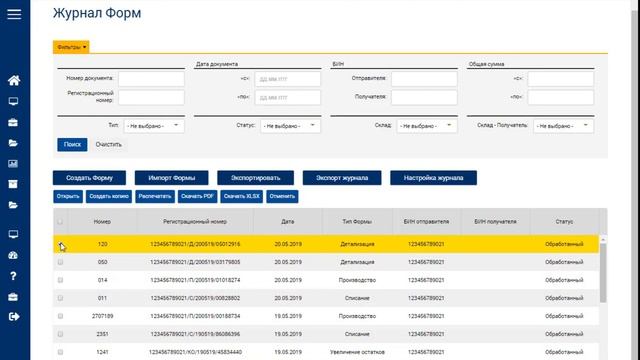The height and width of the screenshot is (360, 640).
Task: Check the checkbox for row 2351
Action: pyautogui.click(x=60, y=334)
